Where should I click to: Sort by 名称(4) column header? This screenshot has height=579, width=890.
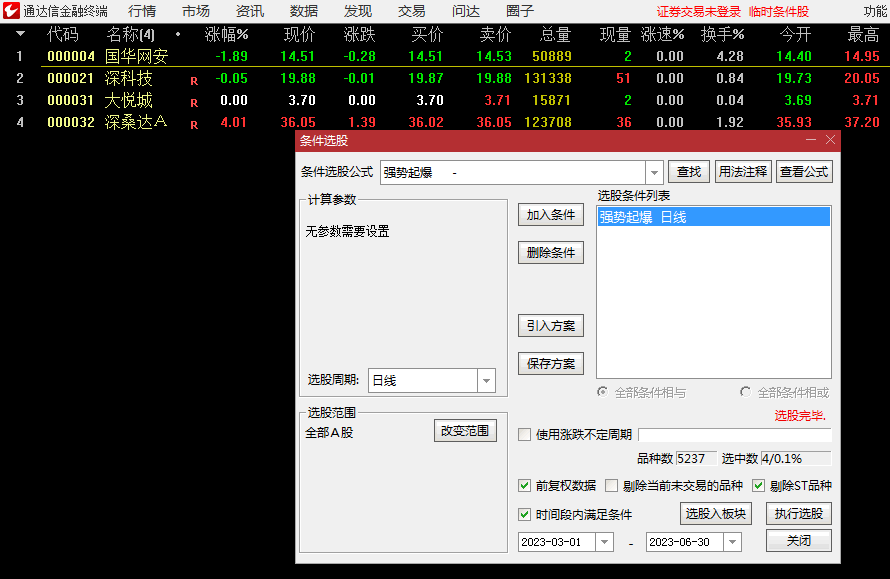point(131,35)
